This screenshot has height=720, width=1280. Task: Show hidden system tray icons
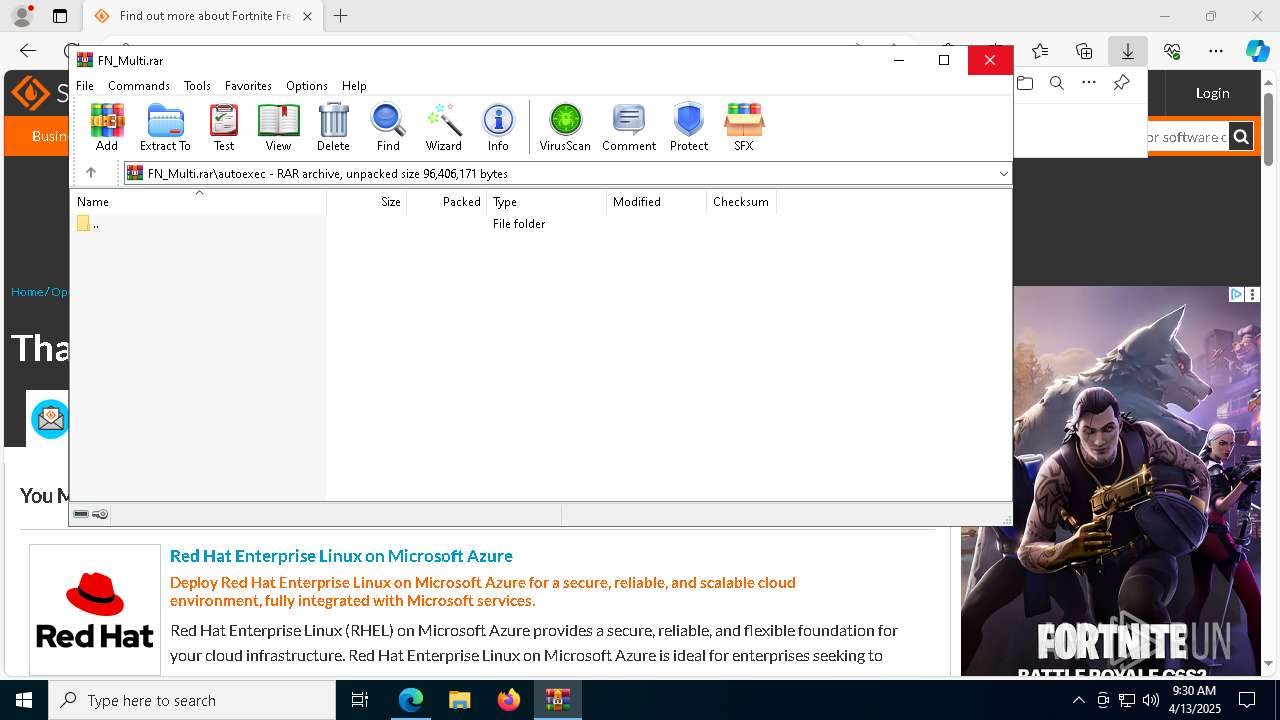pos(1078,700)
